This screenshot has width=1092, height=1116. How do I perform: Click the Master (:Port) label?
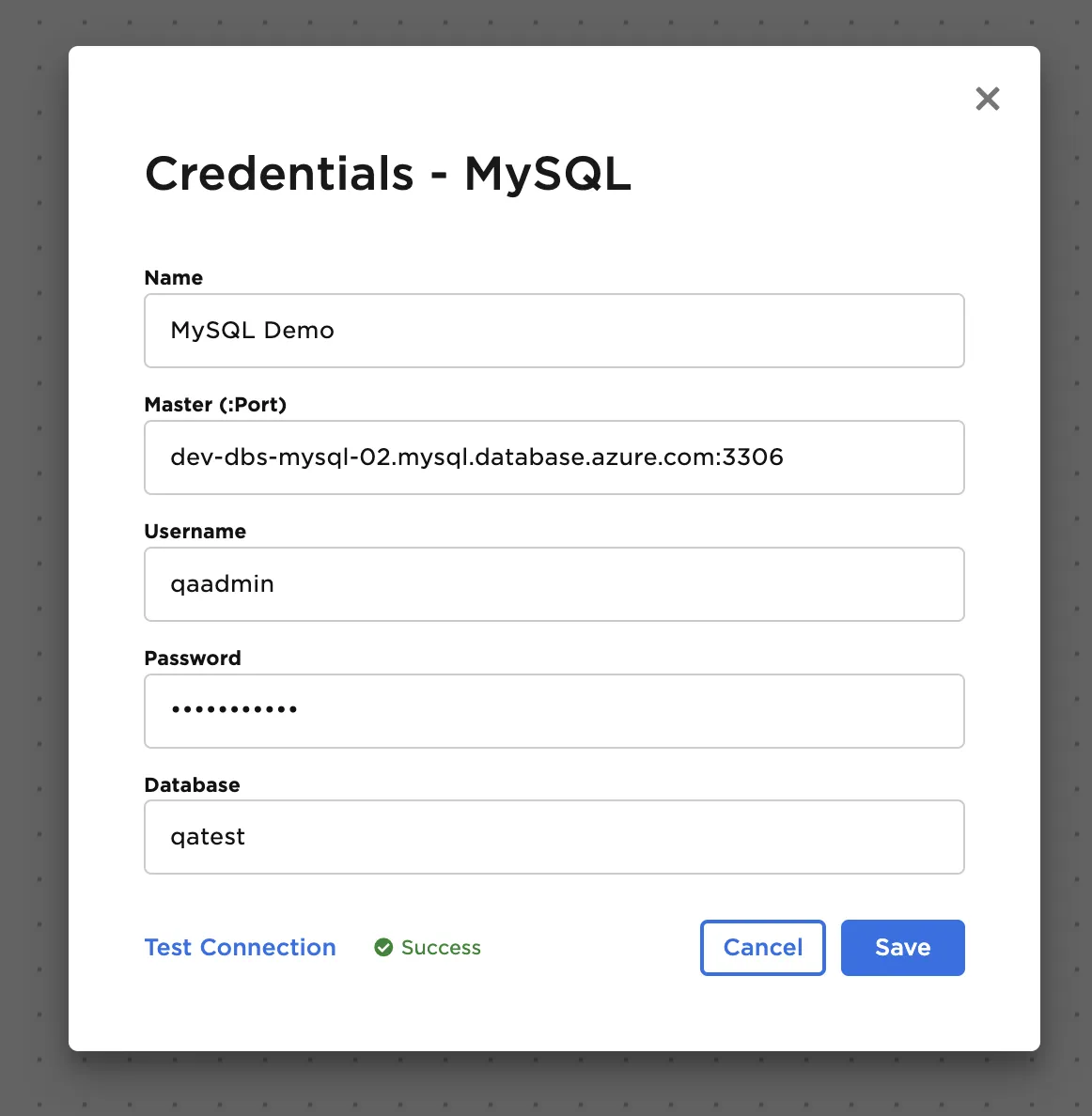(215, 405)
